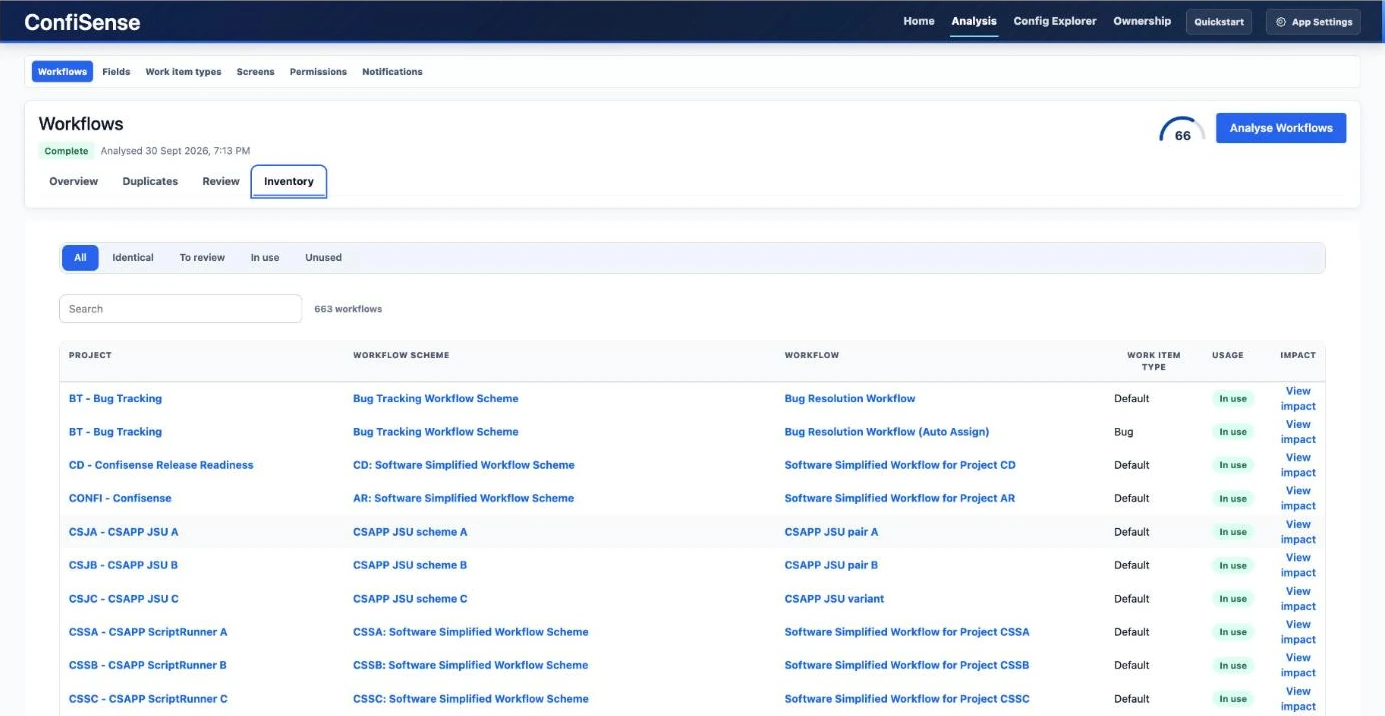Open CSSB: Software Simplified Workflow Scheme
This screenshot has width=1385, height=716.
click(x=471, y=665)
